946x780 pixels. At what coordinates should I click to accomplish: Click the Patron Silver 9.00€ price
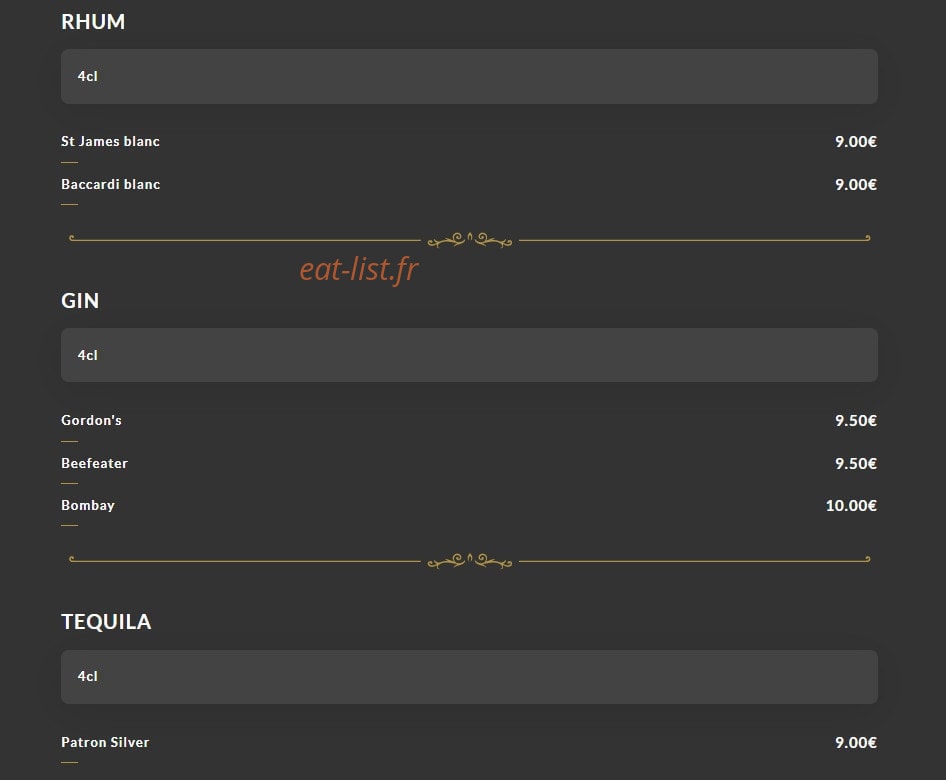pos(856,743)
